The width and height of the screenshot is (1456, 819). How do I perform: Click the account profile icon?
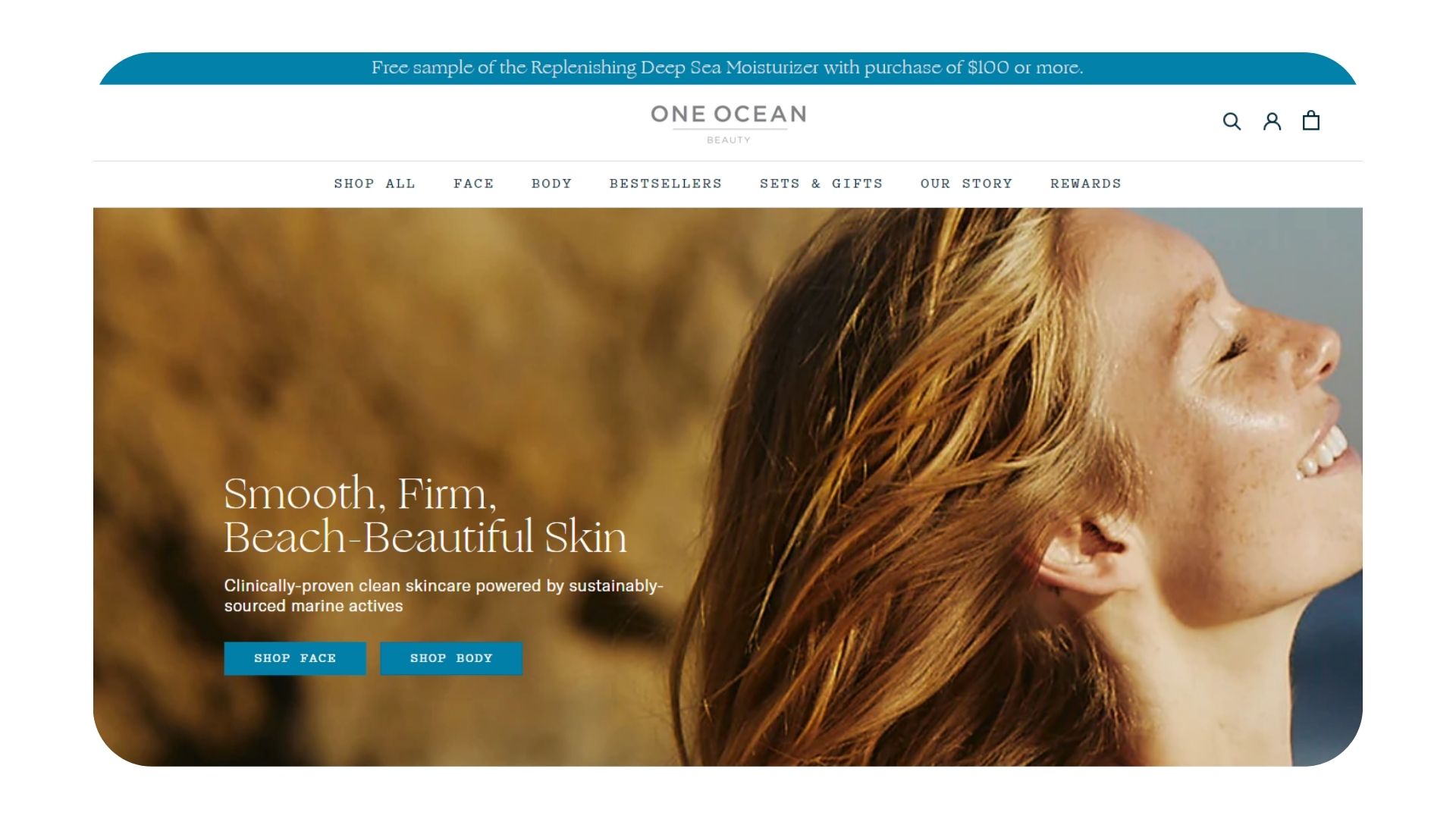[1272, 121]
